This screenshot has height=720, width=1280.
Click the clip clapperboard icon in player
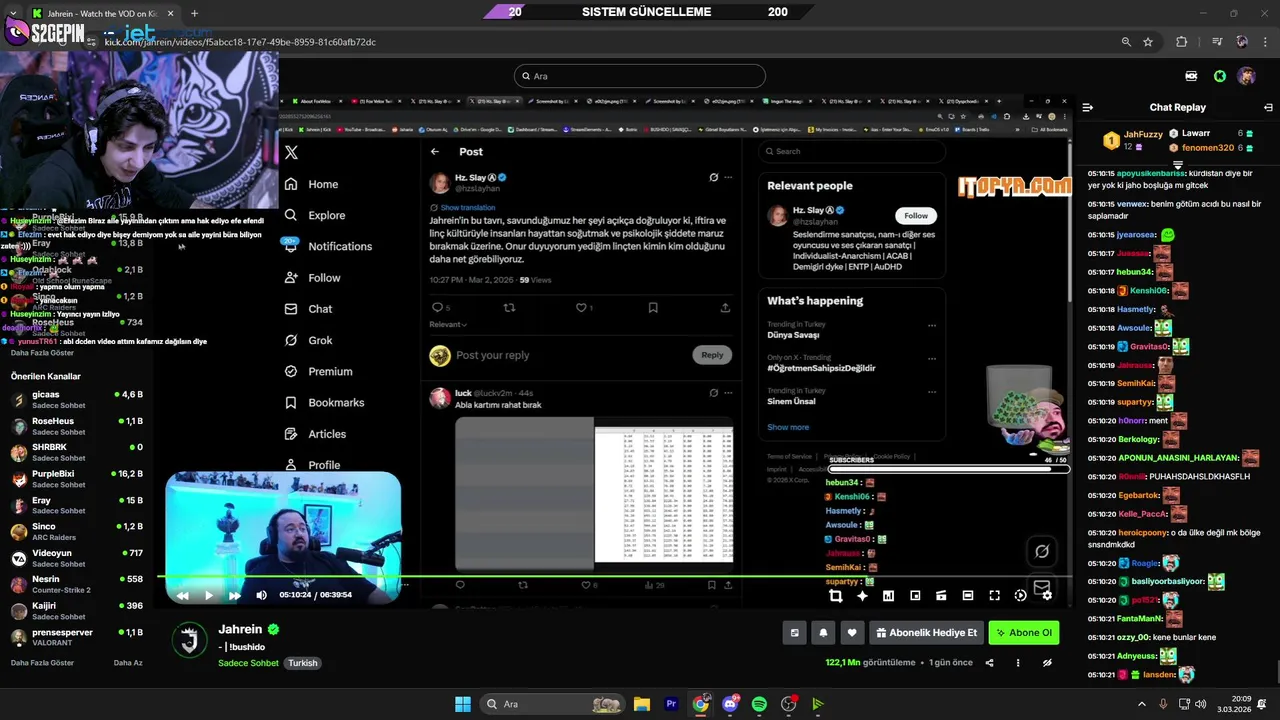point(941,595)
